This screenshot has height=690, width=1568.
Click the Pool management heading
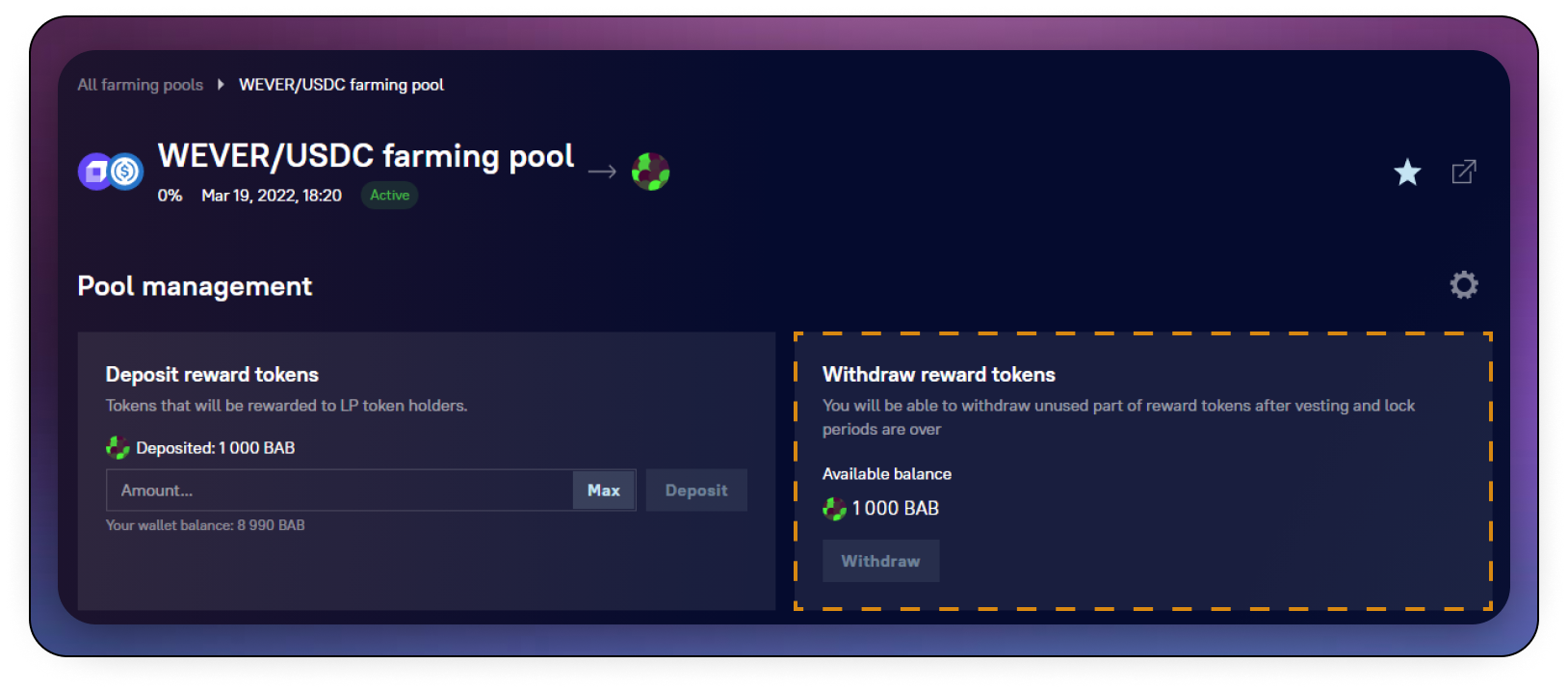point(195,286)
